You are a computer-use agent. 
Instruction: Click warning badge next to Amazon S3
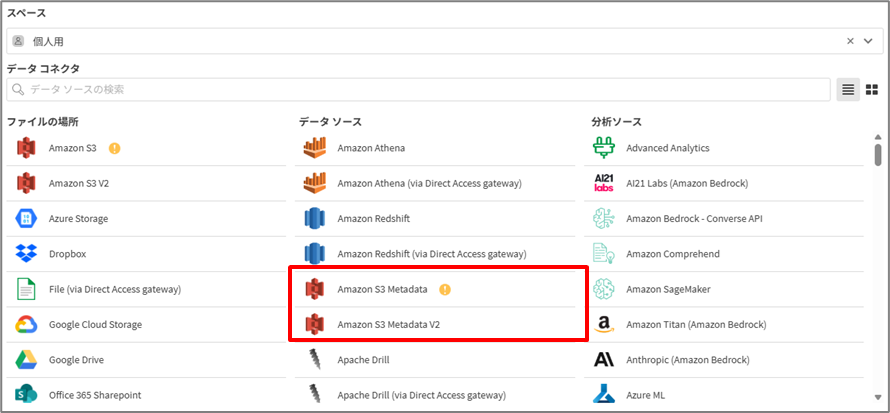tap(115, 148)
